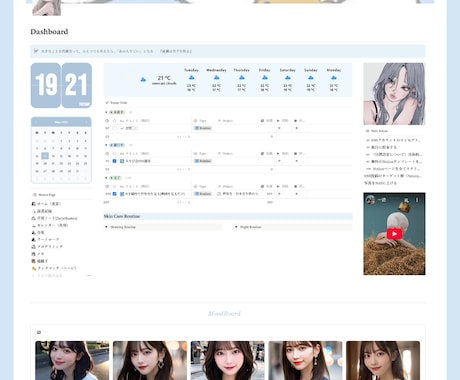460x380 pixels.
Task: Click the Type column header in the gray group
Action: click(x=200, y=121)
